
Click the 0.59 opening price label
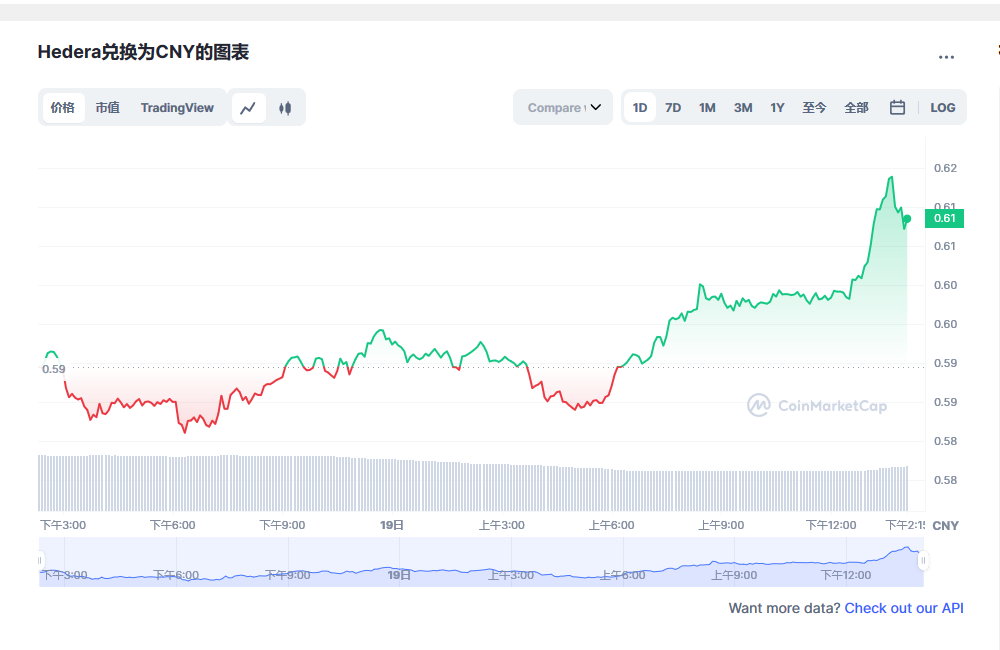point(54,369)
